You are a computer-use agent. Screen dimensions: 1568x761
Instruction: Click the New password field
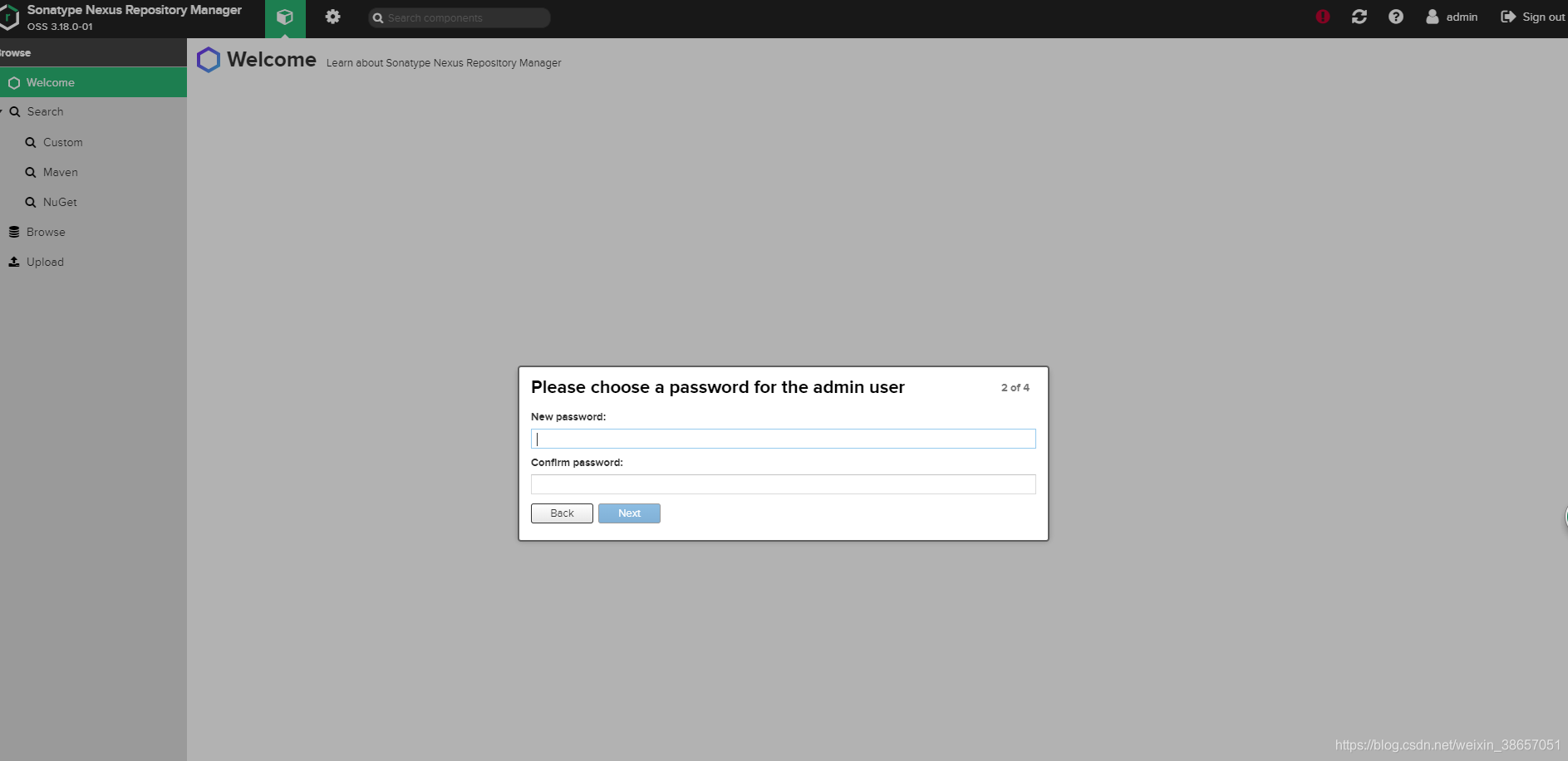783,439
